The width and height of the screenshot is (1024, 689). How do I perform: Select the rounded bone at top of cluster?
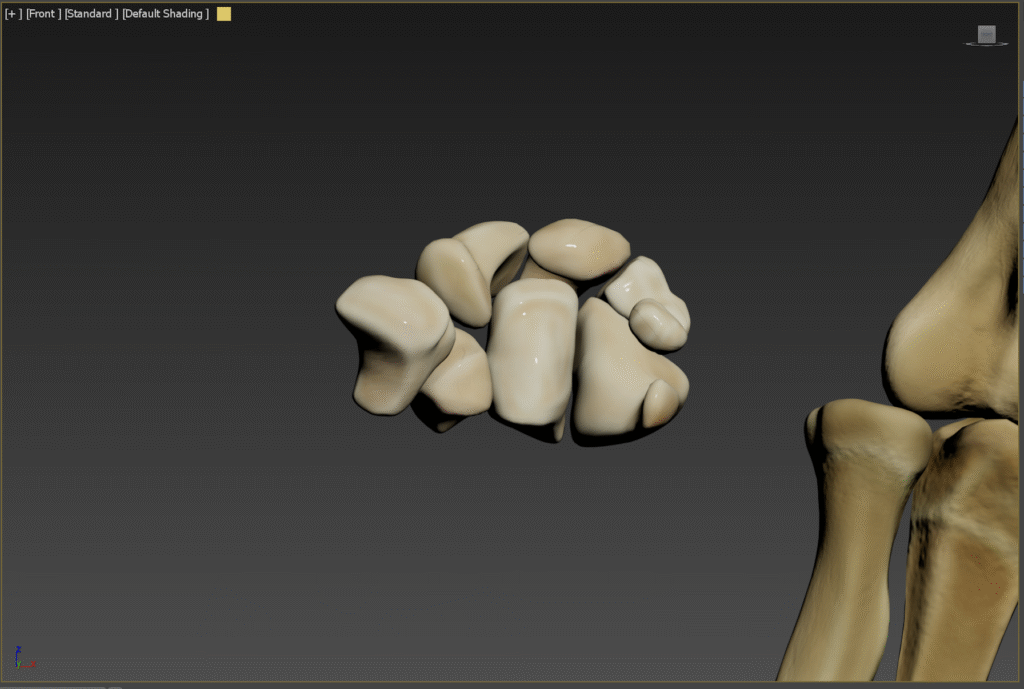(578, 247)
